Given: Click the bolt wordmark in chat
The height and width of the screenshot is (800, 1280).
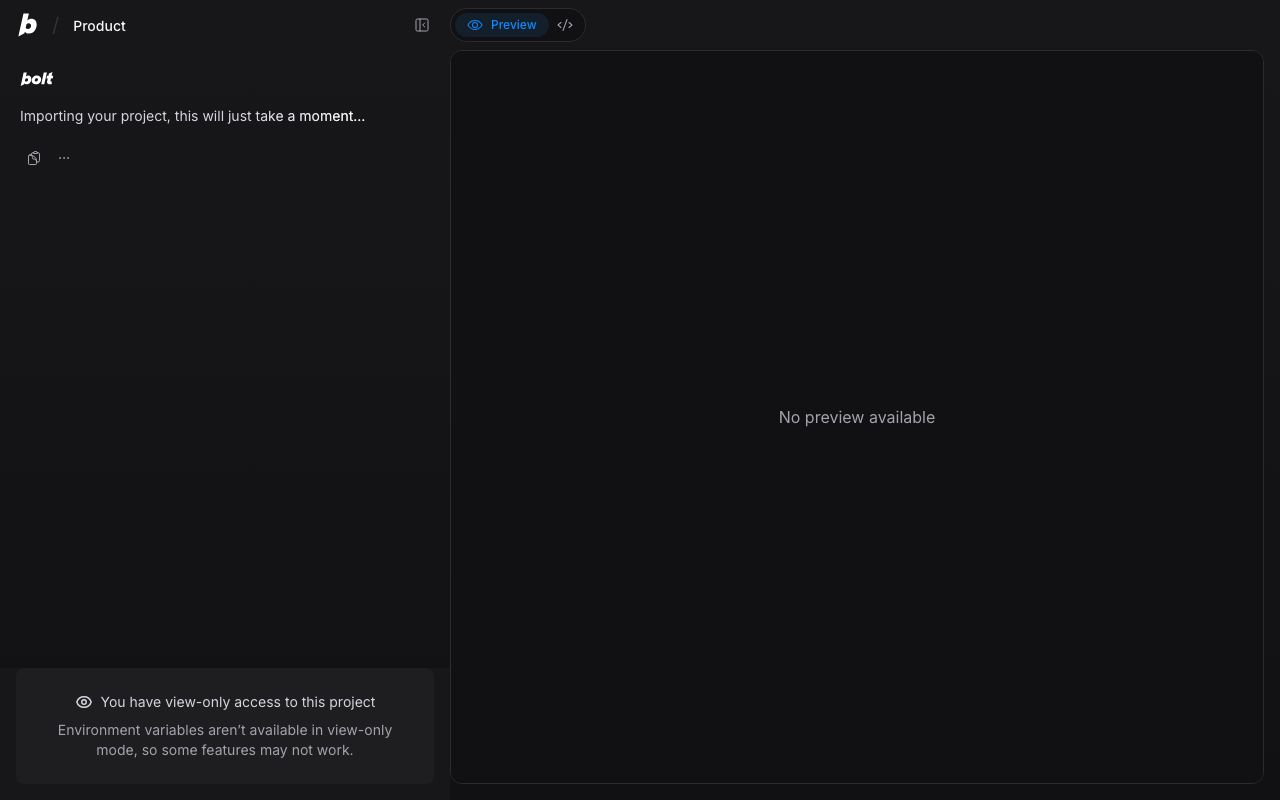Looking at the screenshot, I should point(37,79).
